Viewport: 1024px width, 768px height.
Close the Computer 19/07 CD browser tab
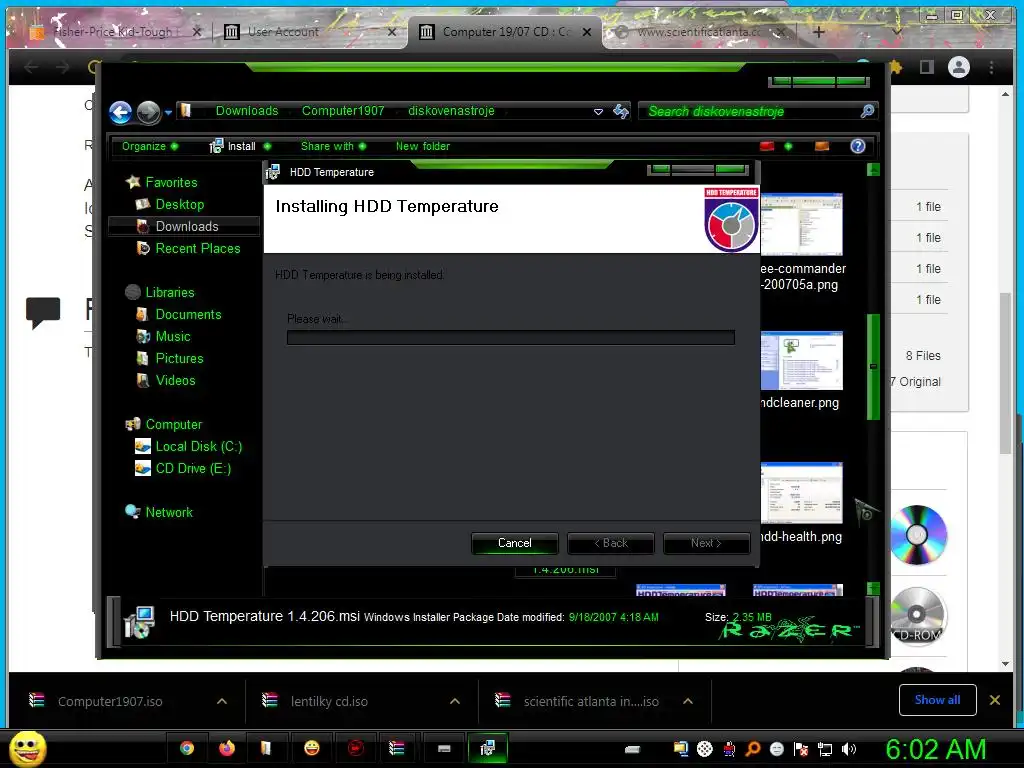(587, 31)
